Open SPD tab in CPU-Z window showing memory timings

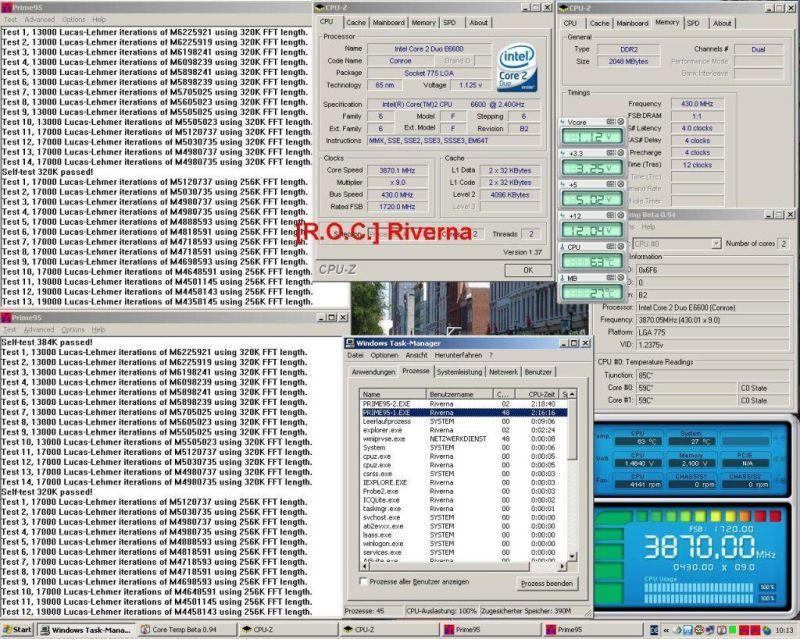click(x=693, y=23)
